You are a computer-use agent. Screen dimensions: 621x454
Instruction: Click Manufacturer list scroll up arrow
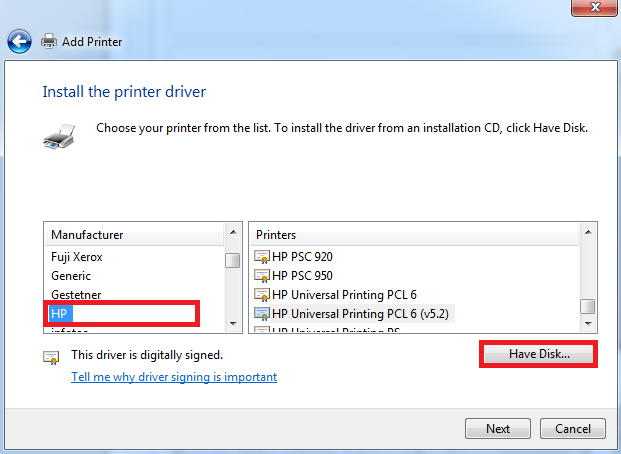(x=233, y=232)
